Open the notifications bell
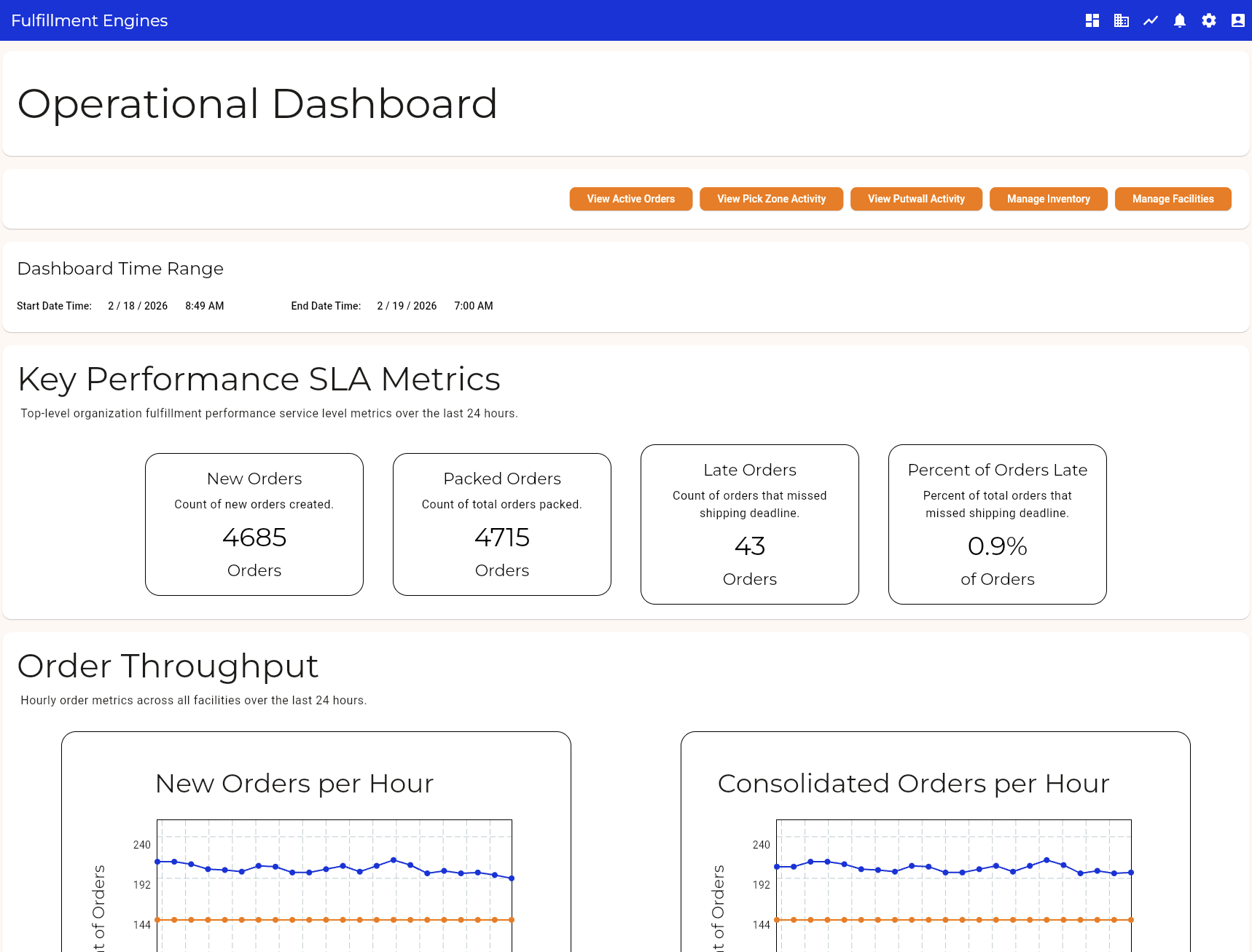Image resolution: width=1252 pixels, height=952 pixels. coord(1179,20)
